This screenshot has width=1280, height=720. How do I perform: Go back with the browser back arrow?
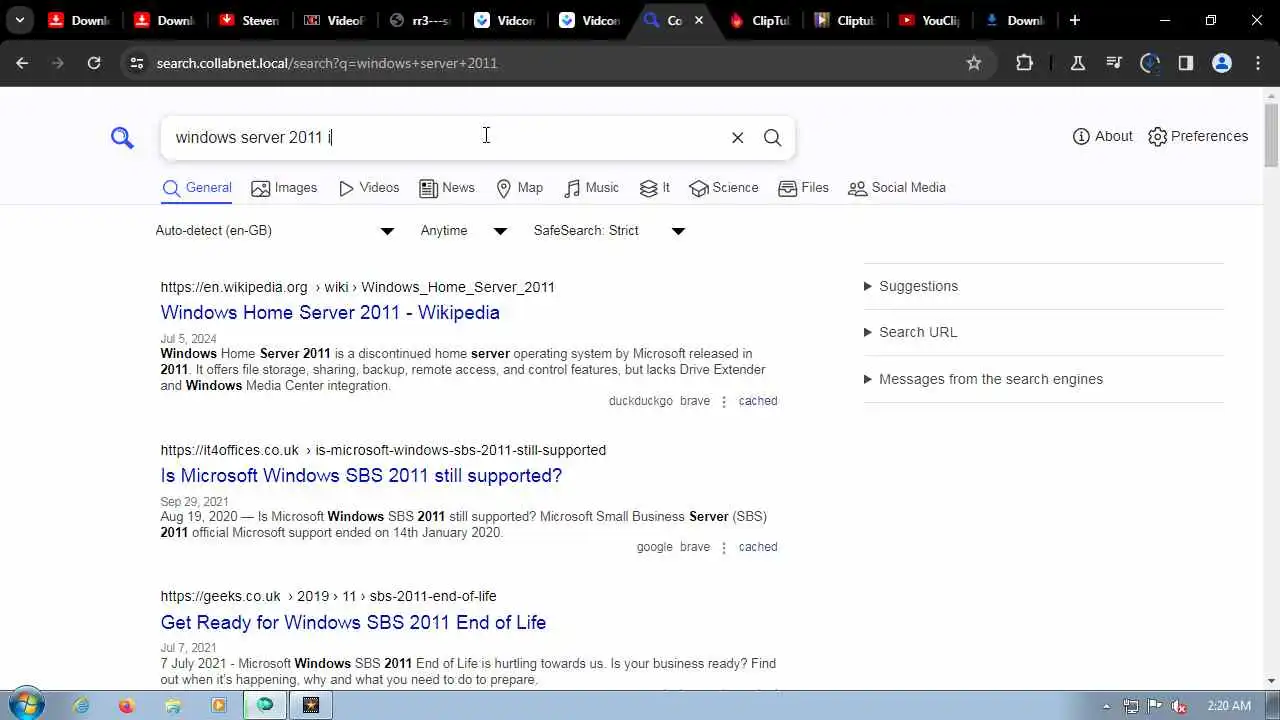pyautogui.click(x=22, y=63)
